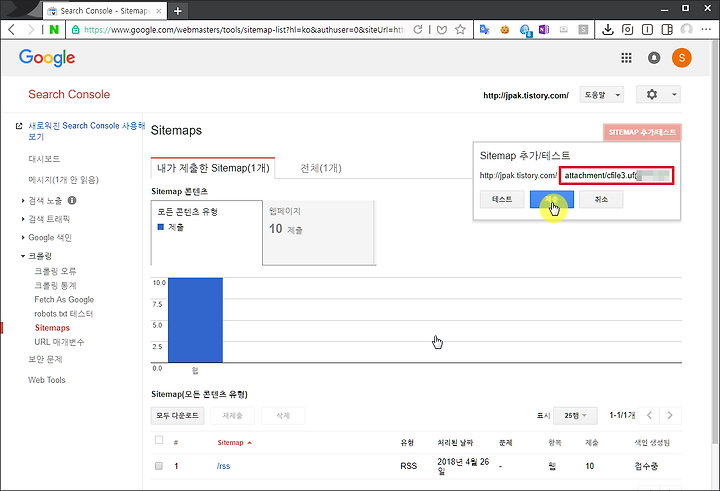Click the reader-mode bar icon in the toolbar
Screen dimensions: 720x491
click(x=647, y=30)
